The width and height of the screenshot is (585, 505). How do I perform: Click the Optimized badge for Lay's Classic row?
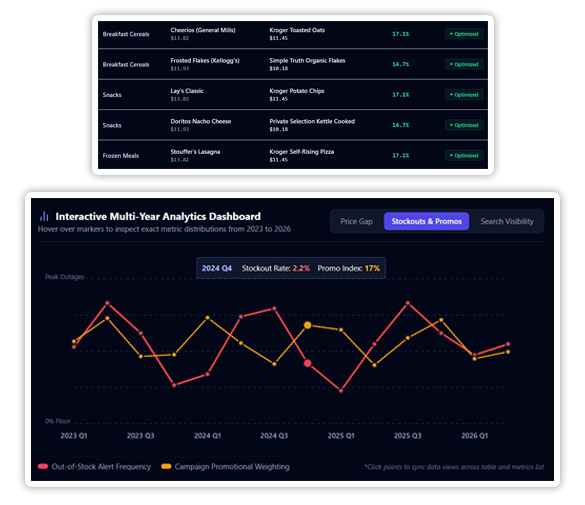[x=464, y=95]
